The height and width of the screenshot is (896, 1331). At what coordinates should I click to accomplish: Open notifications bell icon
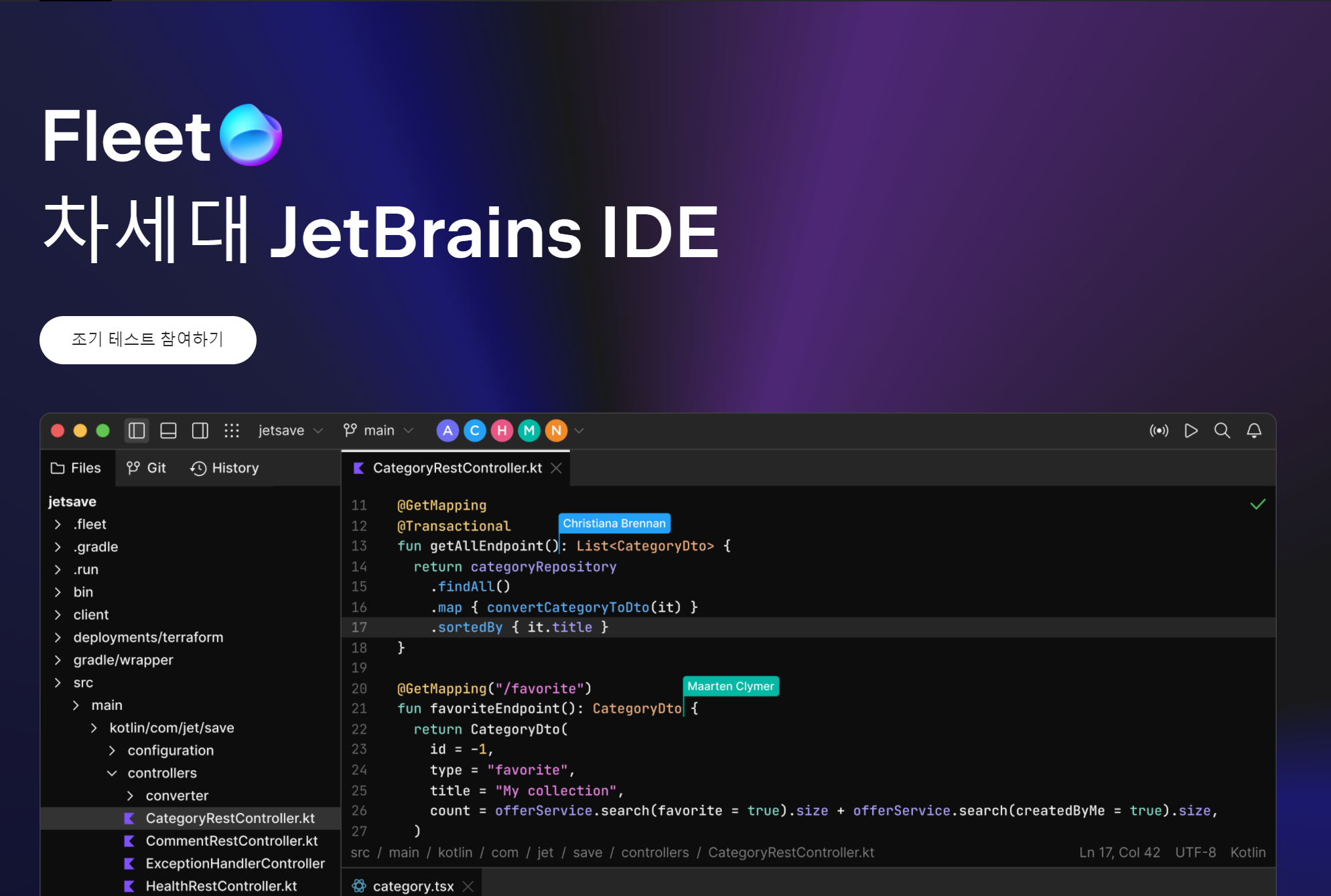click(x=1254, y=431)
